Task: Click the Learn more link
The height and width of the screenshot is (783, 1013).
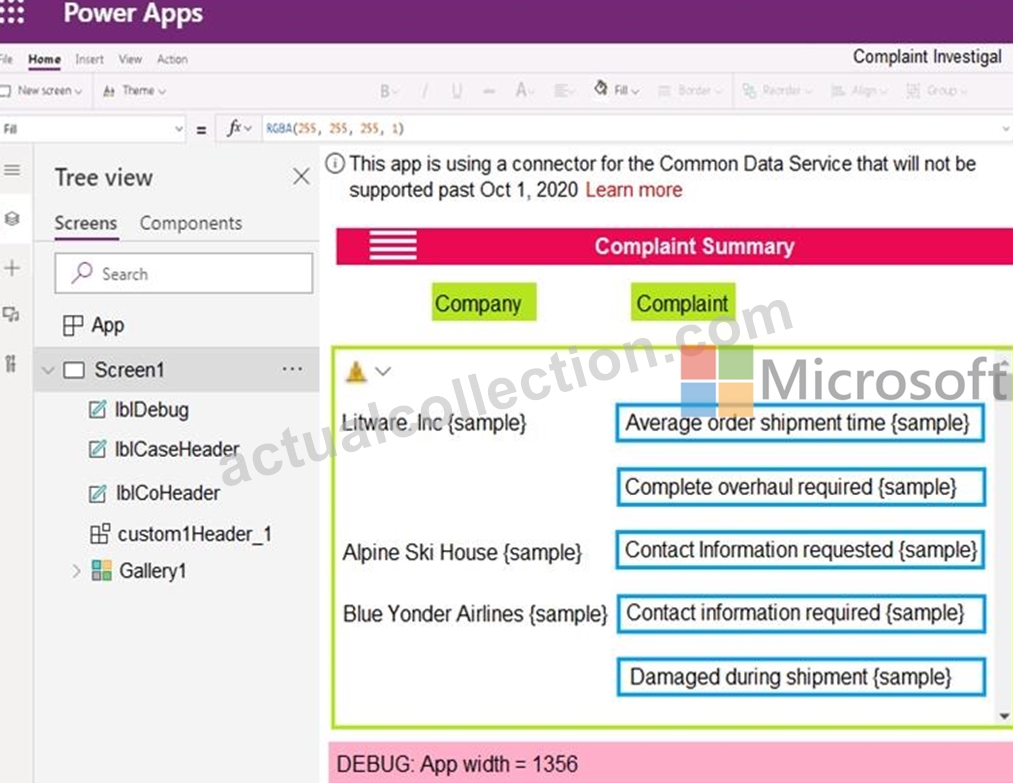Action: tap(634, 190)
